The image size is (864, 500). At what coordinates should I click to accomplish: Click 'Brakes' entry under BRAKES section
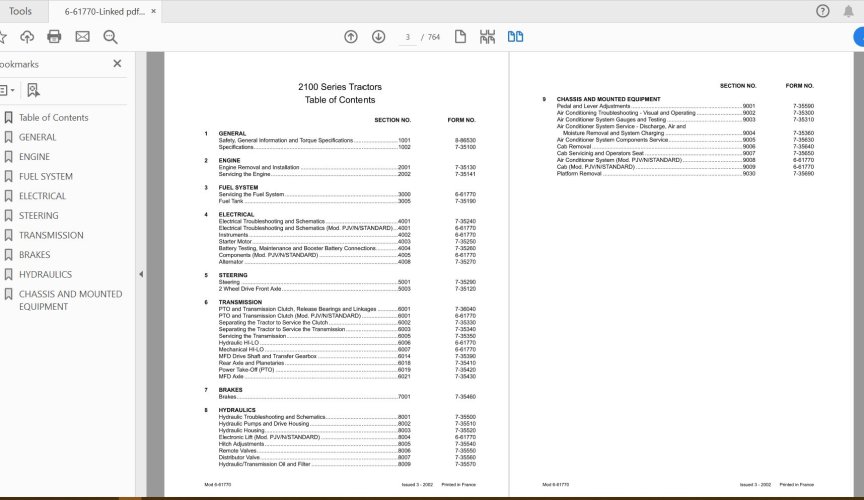point(228,396)
